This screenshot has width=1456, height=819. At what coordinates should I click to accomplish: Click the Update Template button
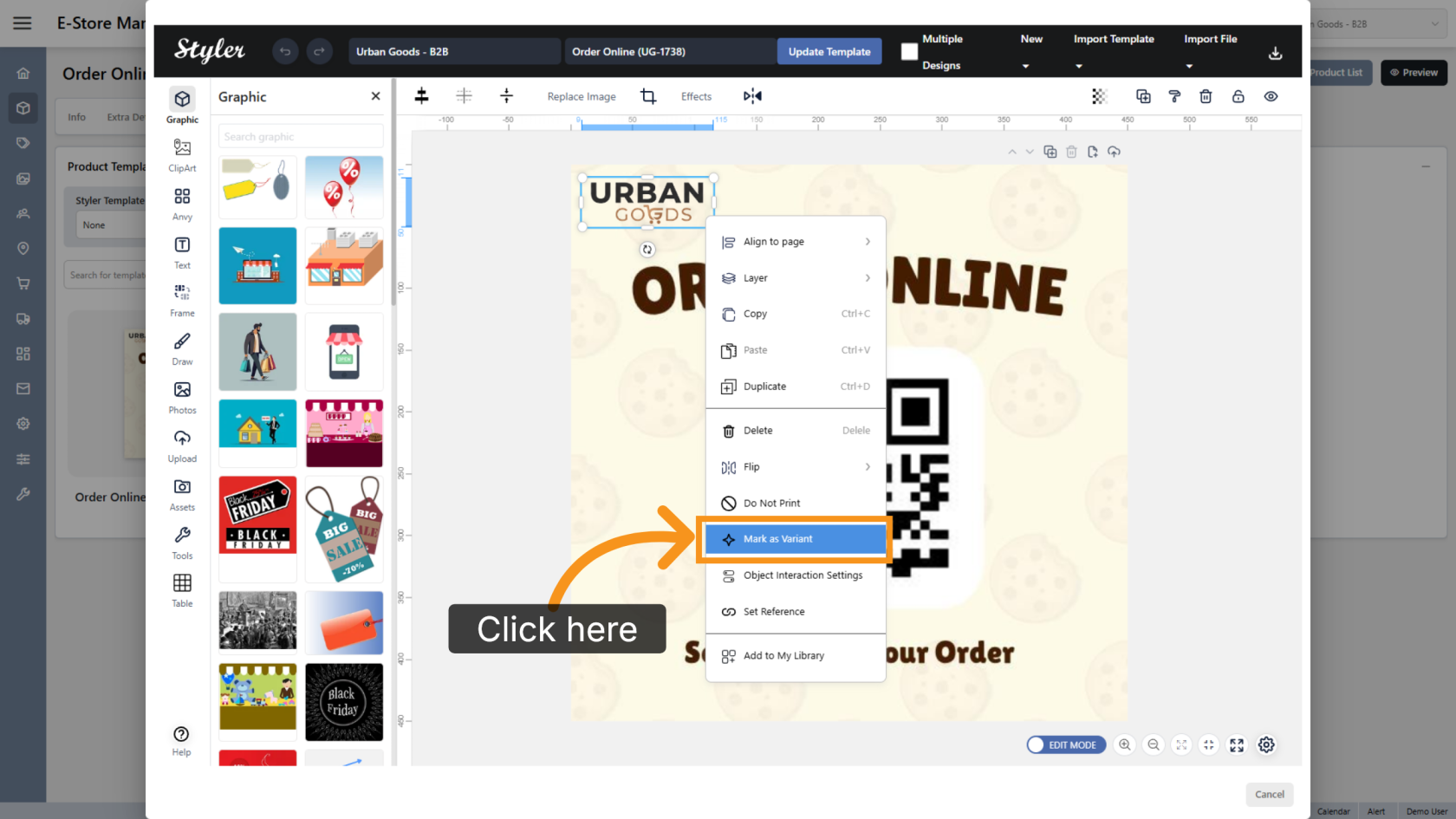coord(829,52)
